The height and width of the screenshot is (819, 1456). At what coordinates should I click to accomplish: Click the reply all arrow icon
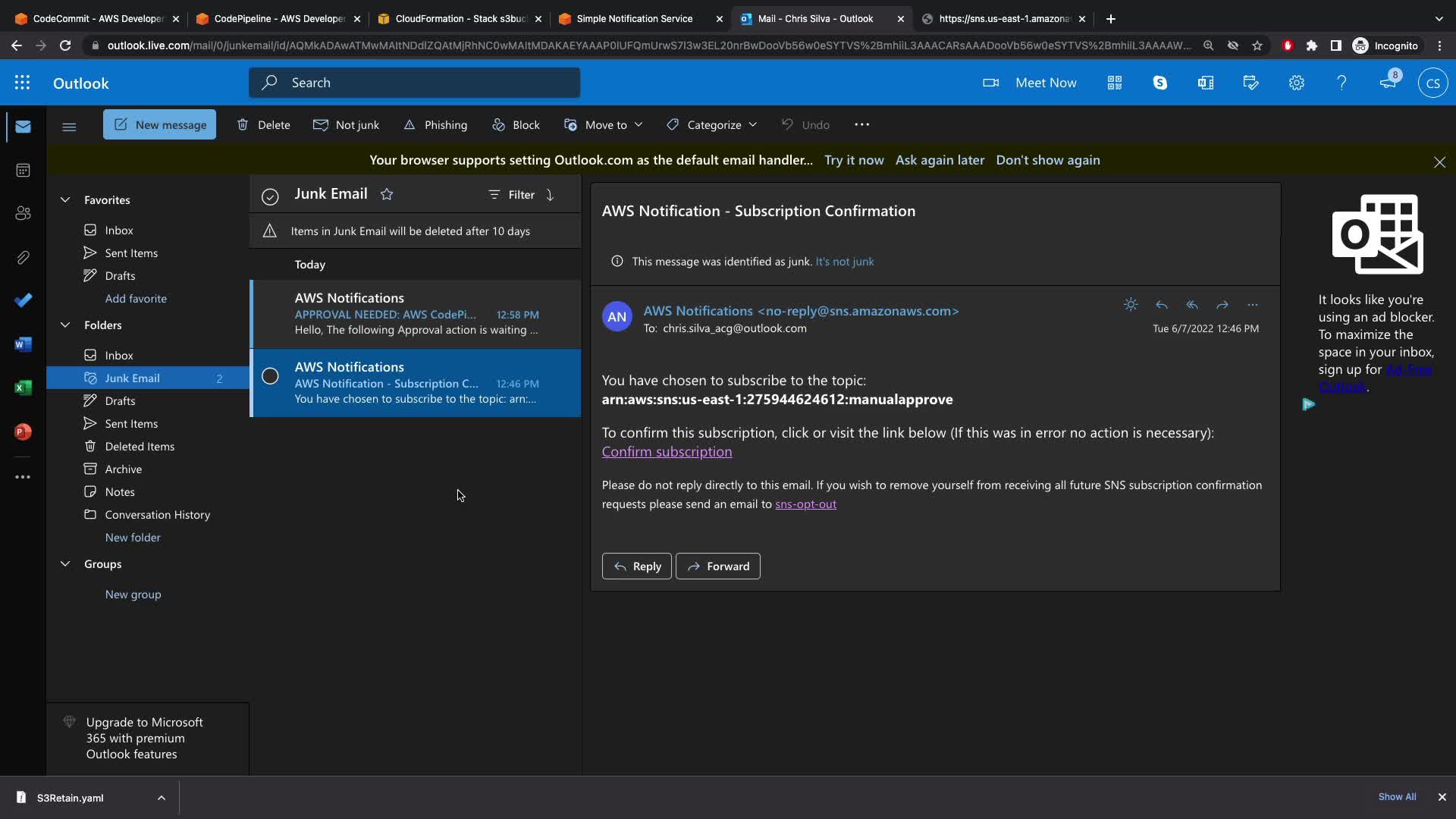point(1191,305)
